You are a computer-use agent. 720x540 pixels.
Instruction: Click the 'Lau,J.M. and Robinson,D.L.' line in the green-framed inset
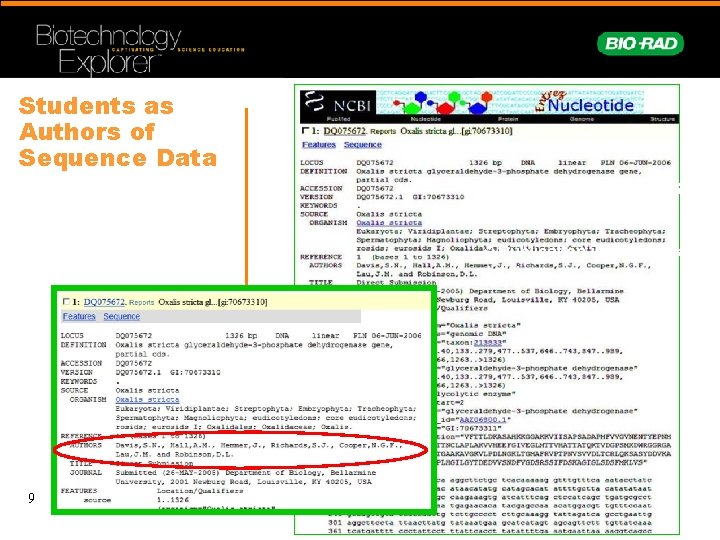coord(174,455)
